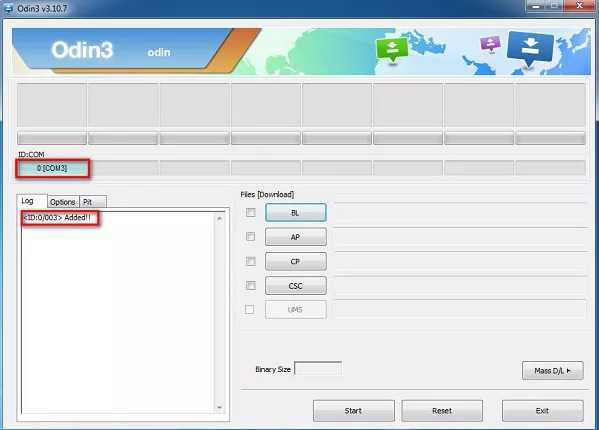Click the purple upload icon in banner

pyautogui.click(x=490, y=44)
